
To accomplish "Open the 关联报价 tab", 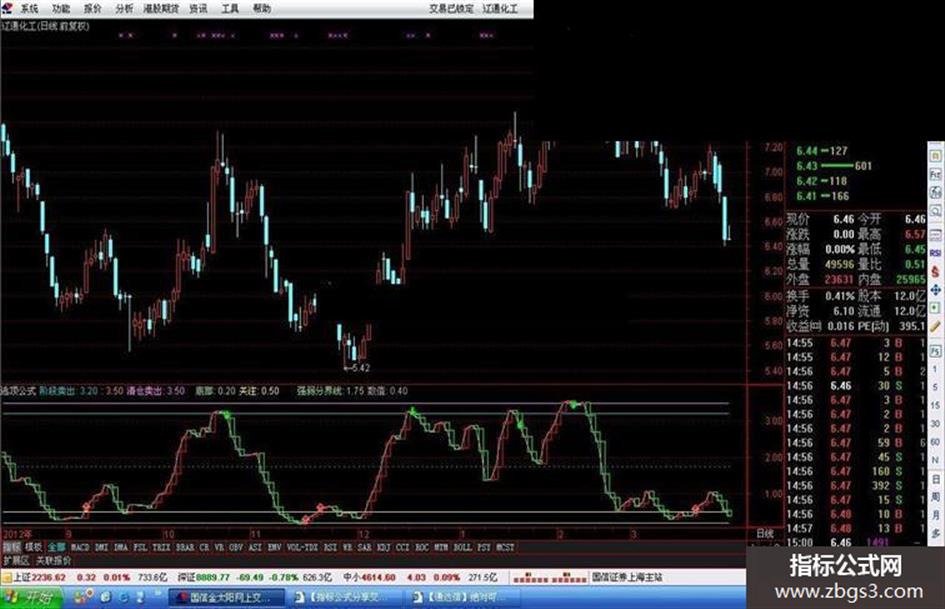I will pyautogui.click(x=54, y=561).
